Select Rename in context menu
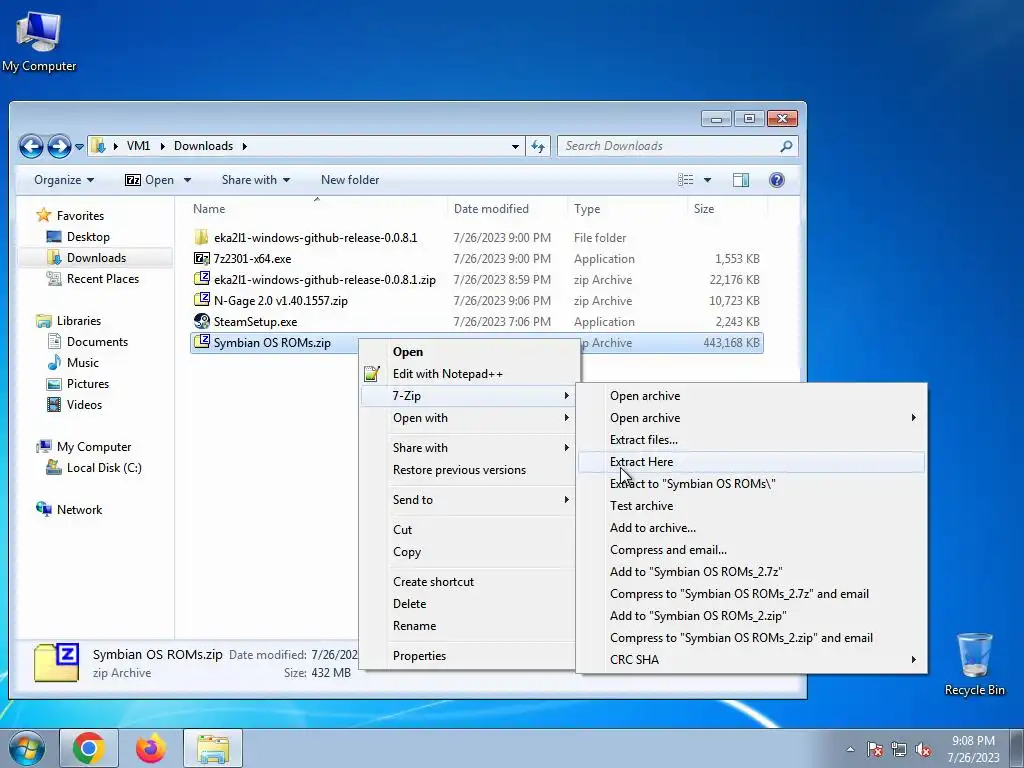 [x=467, y=626]
